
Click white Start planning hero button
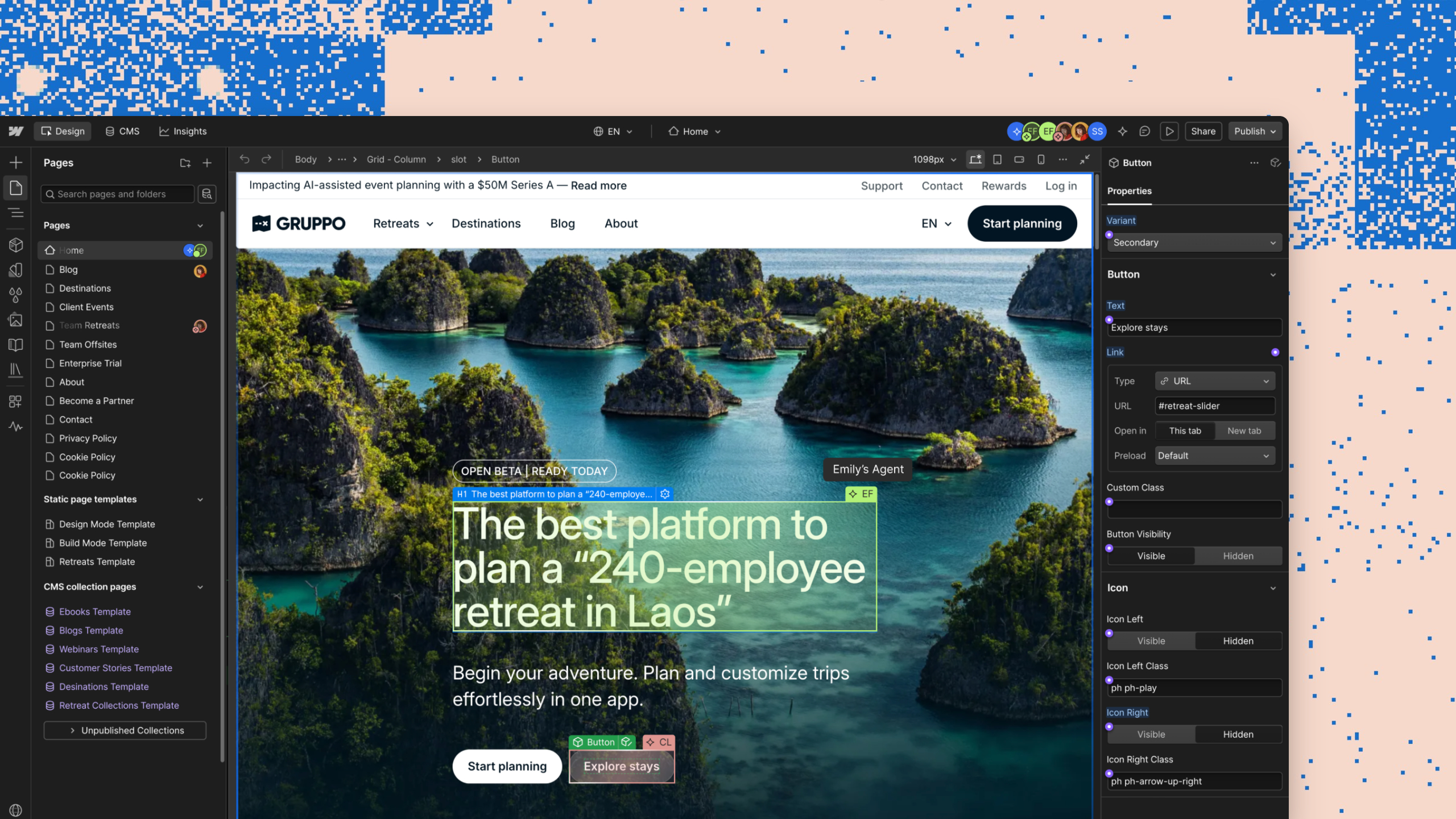point(507,766)
